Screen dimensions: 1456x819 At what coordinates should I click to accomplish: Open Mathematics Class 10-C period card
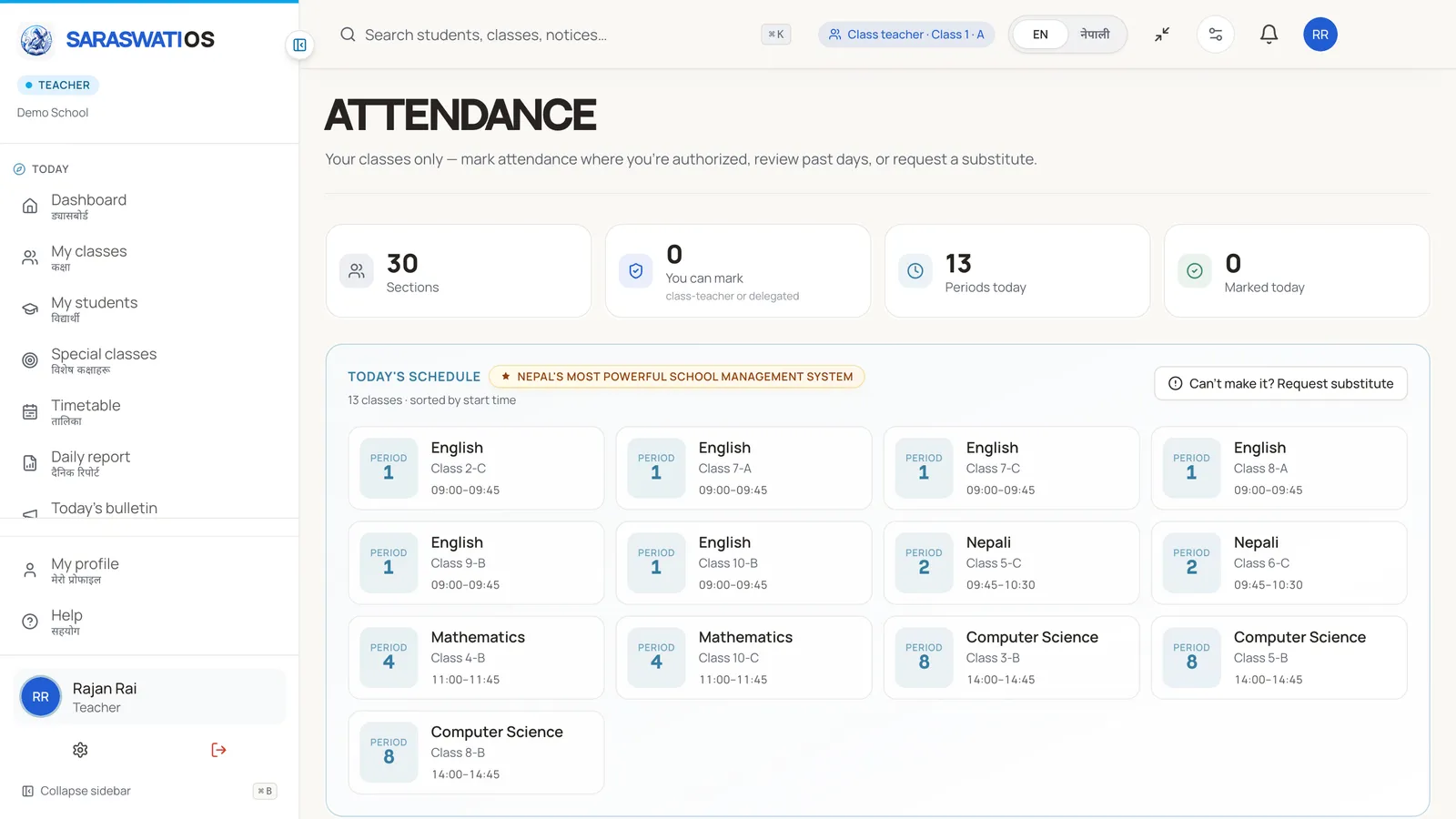[x=743, y=657]
